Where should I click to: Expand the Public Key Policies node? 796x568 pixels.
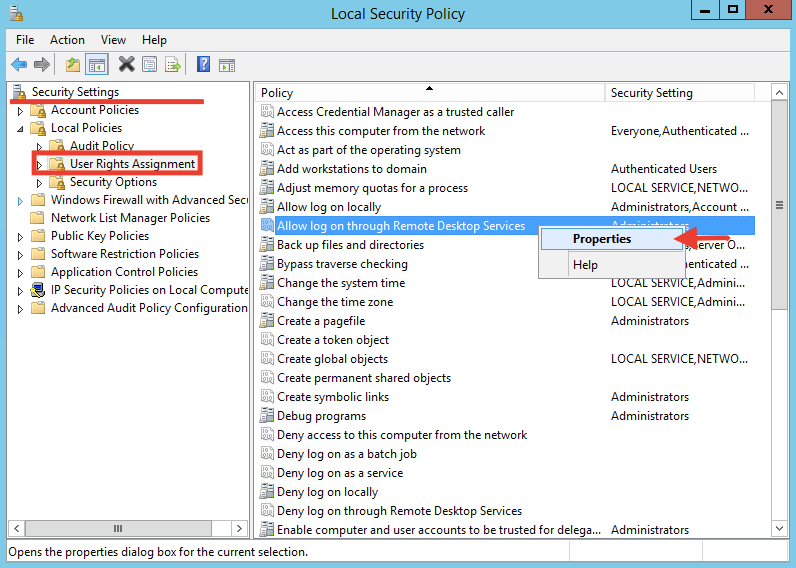(x=20, y=237)
